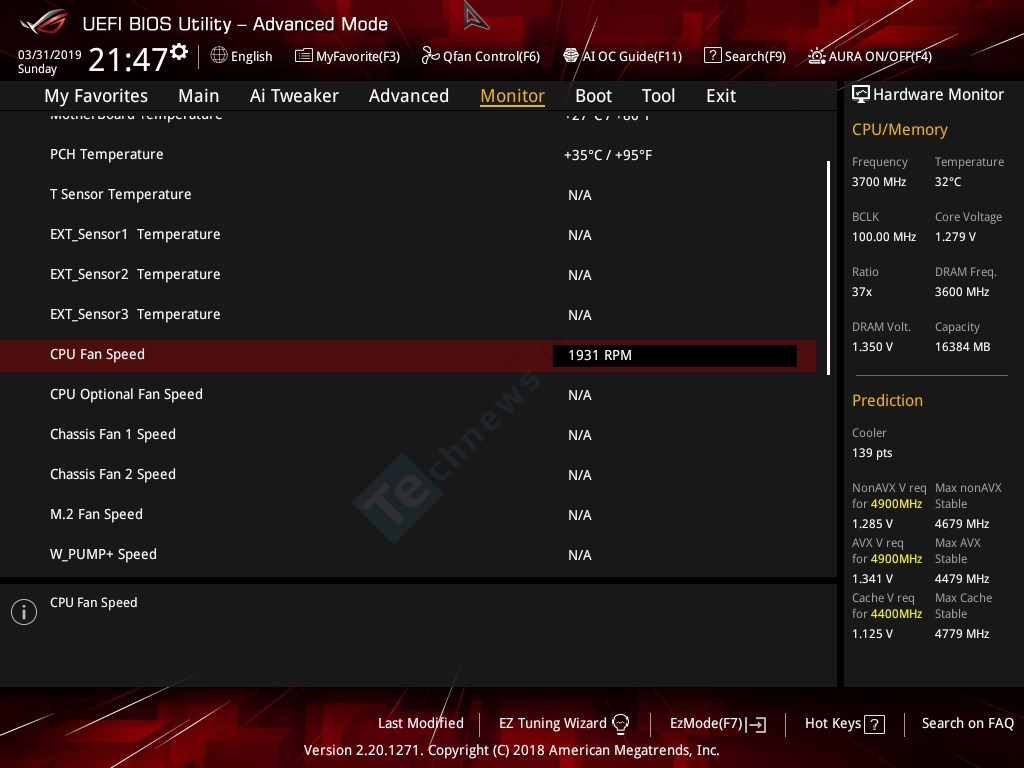
Task: Click the Search question mark icon
Action: pos(712,56)
